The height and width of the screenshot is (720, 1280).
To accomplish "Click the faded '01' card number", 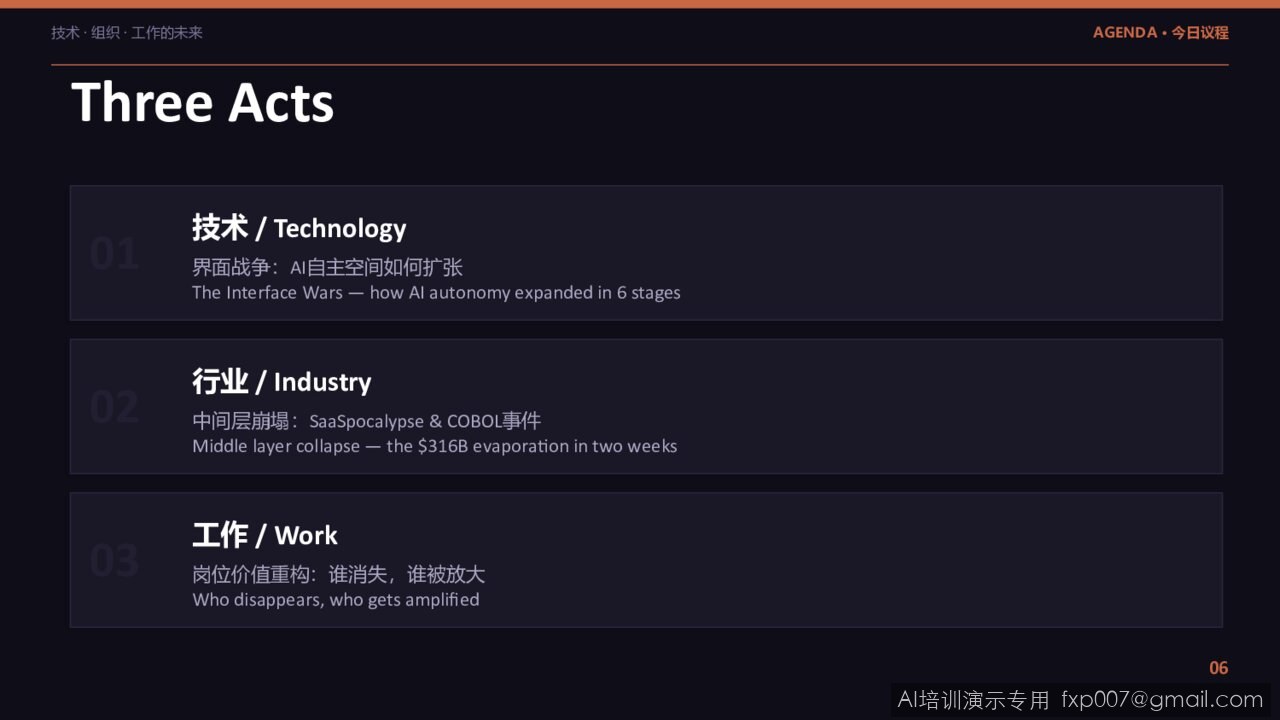I will (x=114, y=254).
